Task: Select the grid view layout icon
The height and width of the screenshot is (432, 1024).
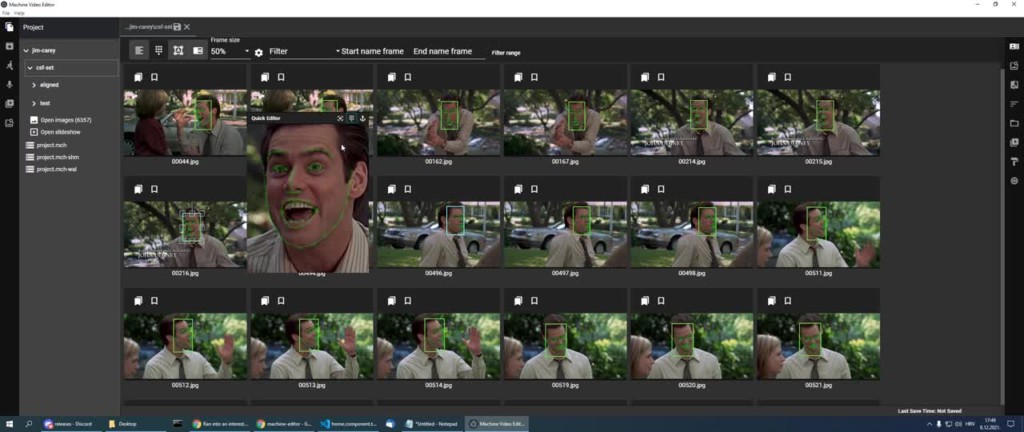Action: pos(158,50)
